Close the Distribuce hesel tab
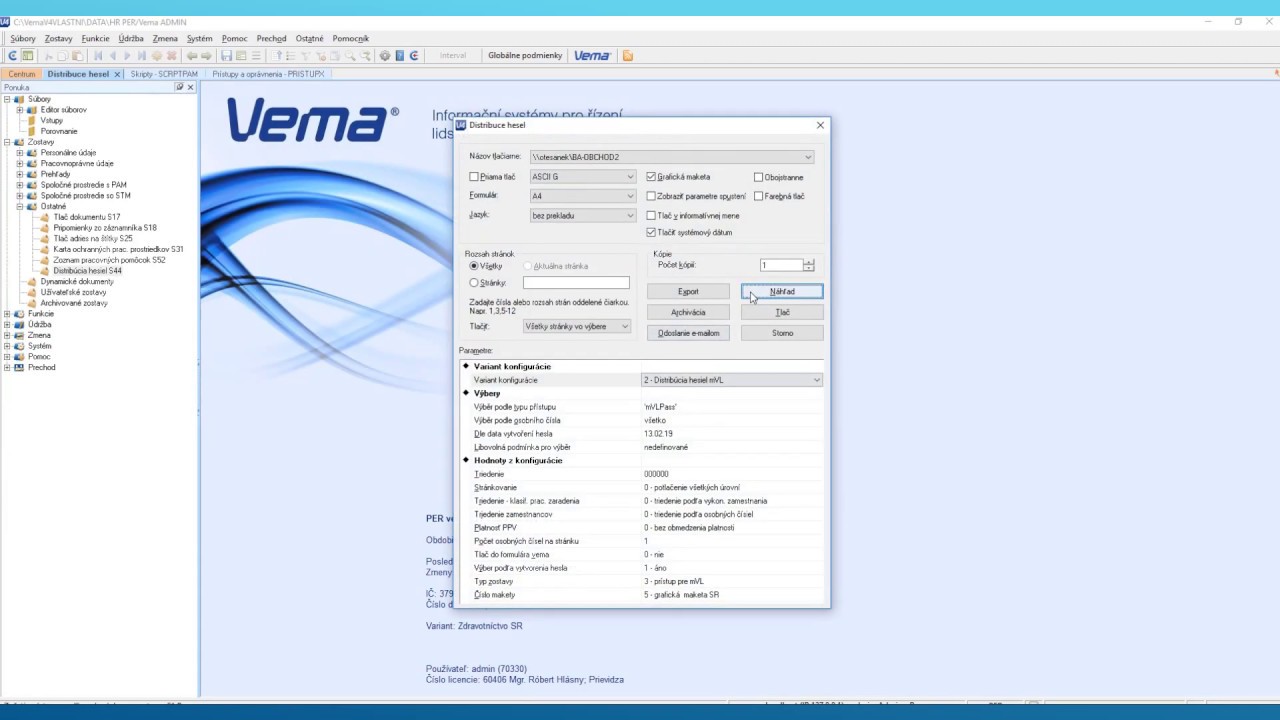1280x720 pixels. (x=117, y=74)
